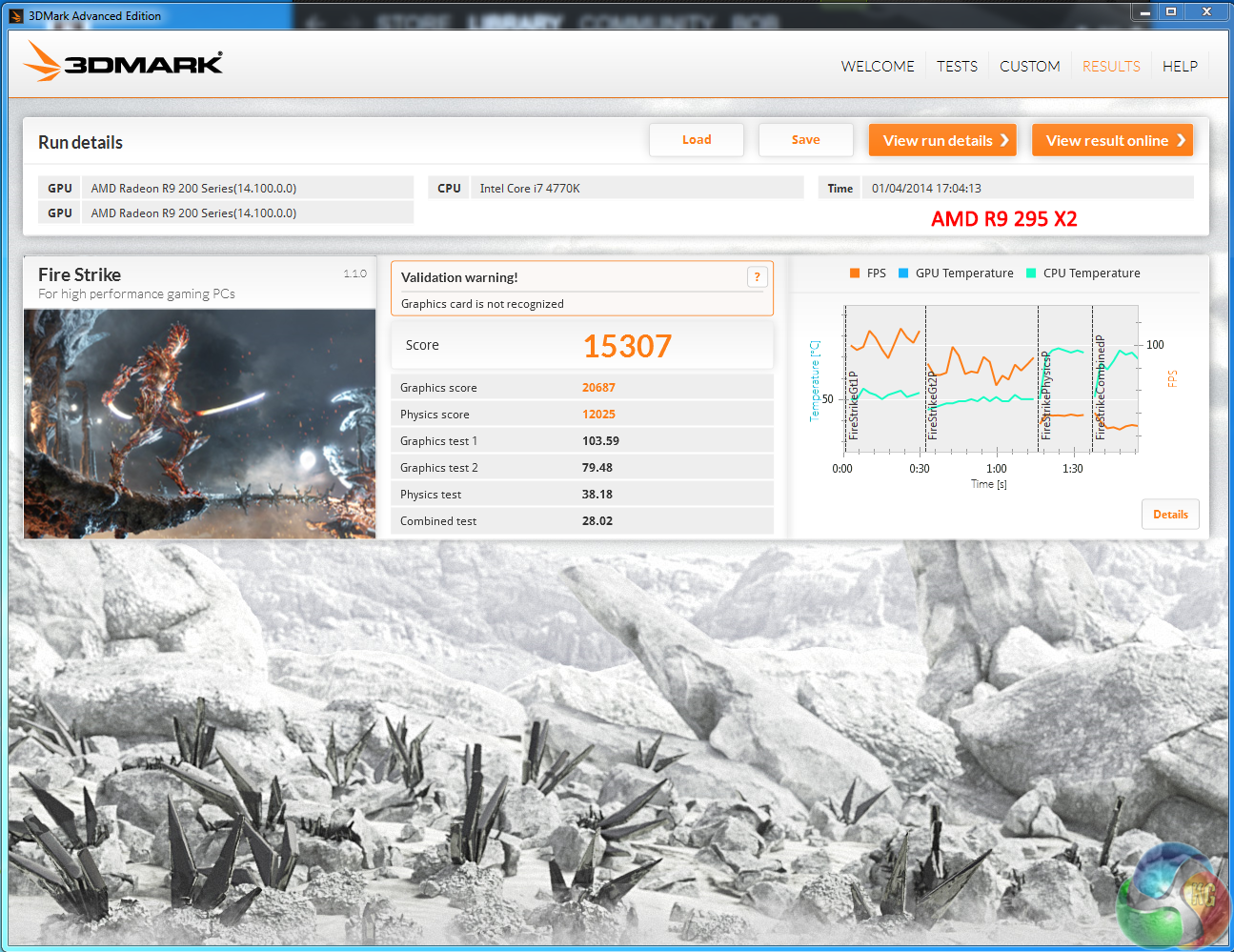Click the FireStrikeGt1P marker on graph
Screen dimensions: 1234x952
tap(854, 405)
